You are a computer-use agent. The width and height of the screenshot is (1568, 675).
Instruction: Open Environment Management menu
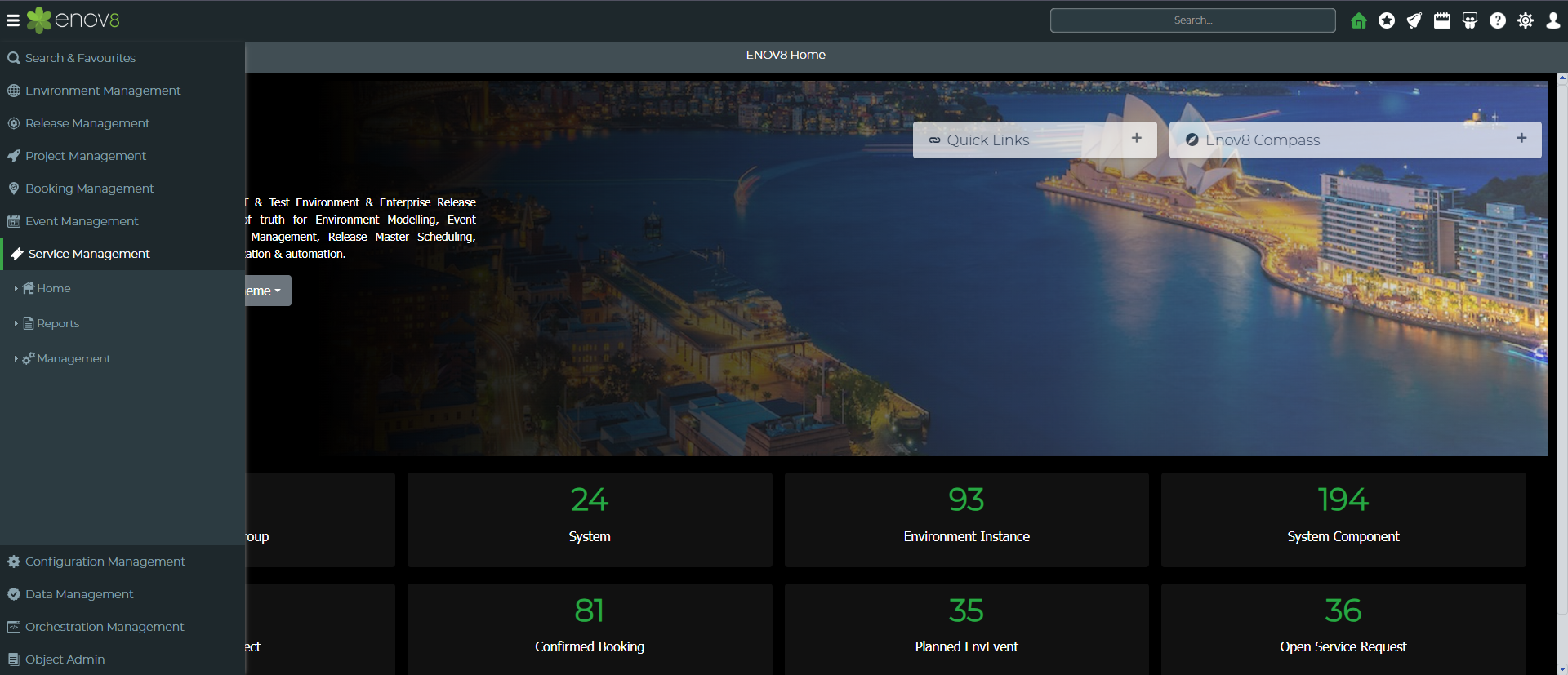[x=122, y=91]
